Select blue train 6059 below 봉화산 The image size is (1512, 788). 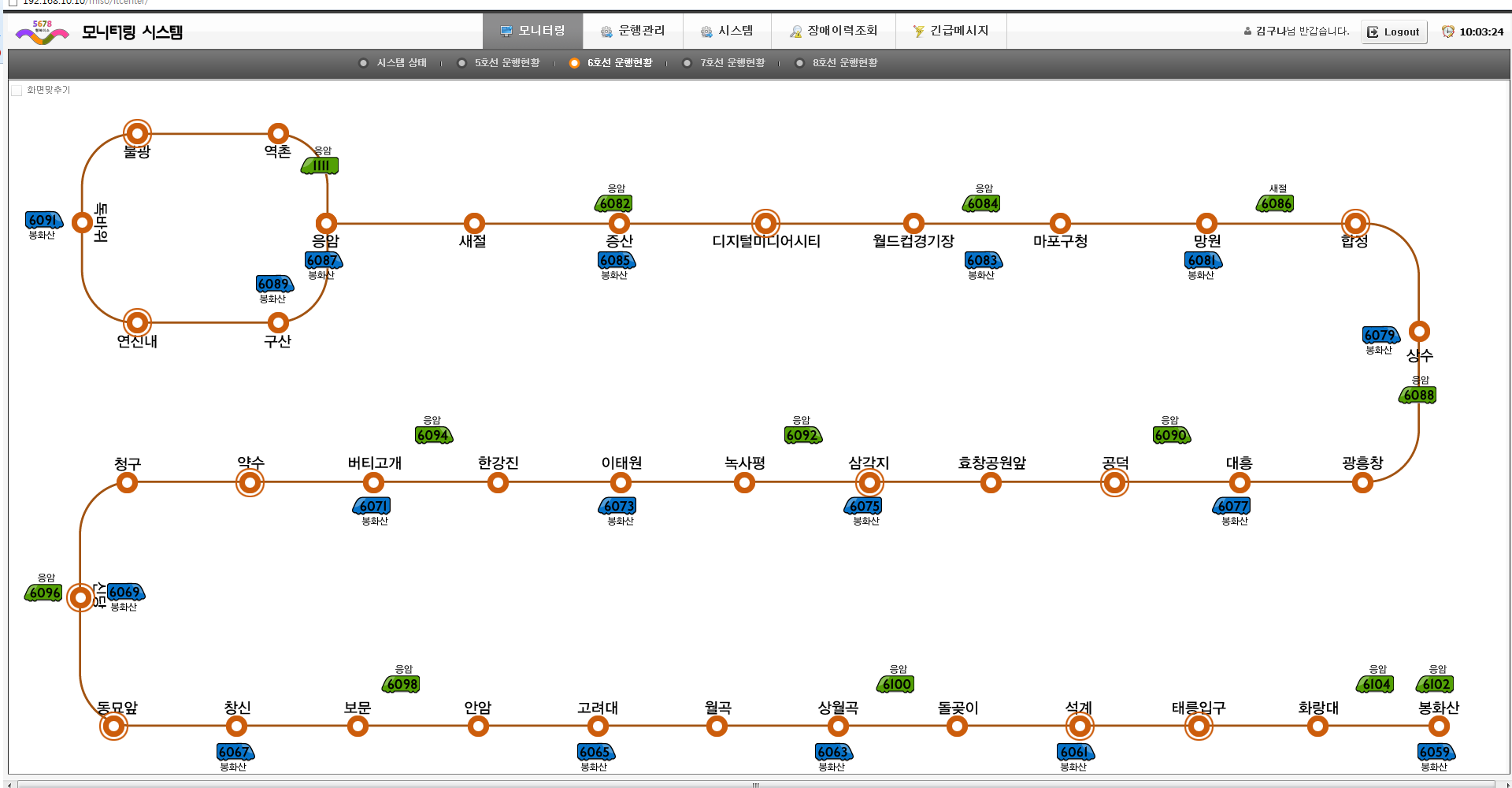(1436, 752)
